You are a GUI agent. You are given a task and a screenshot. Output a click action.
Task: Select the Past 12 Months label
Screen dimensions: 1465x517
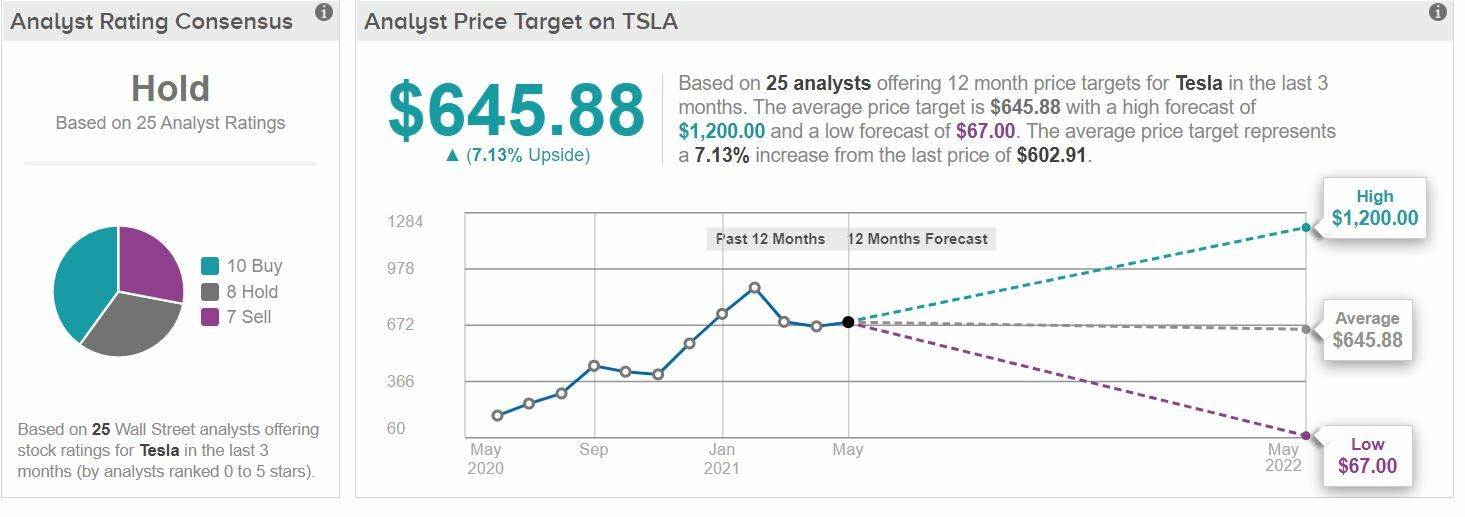pos(770,239)
